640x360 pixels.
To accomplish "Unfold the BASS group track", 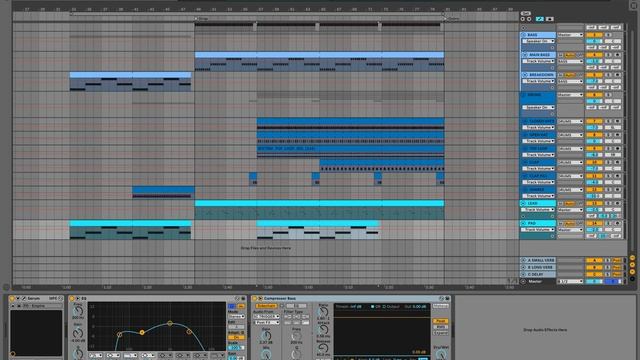I will pos(524,35).
